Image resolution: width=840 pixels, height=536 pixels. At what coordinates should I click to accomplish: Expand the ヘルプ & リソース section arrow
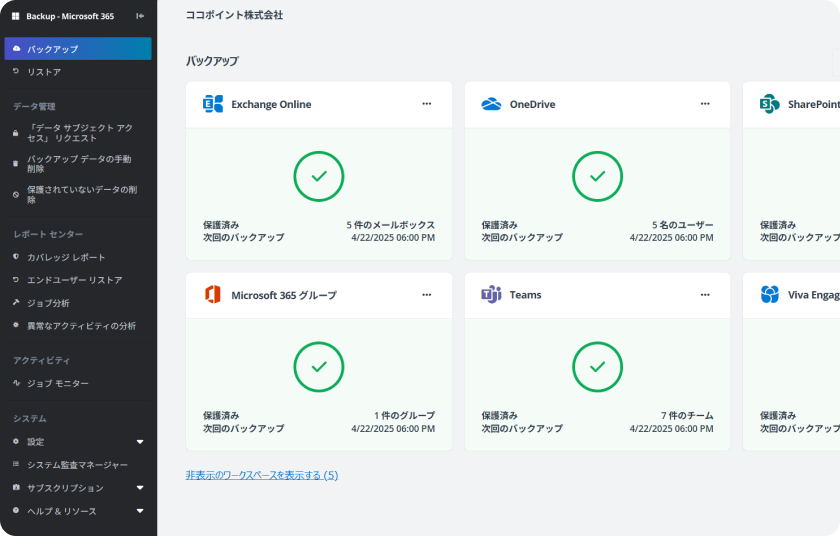(140, 511)
